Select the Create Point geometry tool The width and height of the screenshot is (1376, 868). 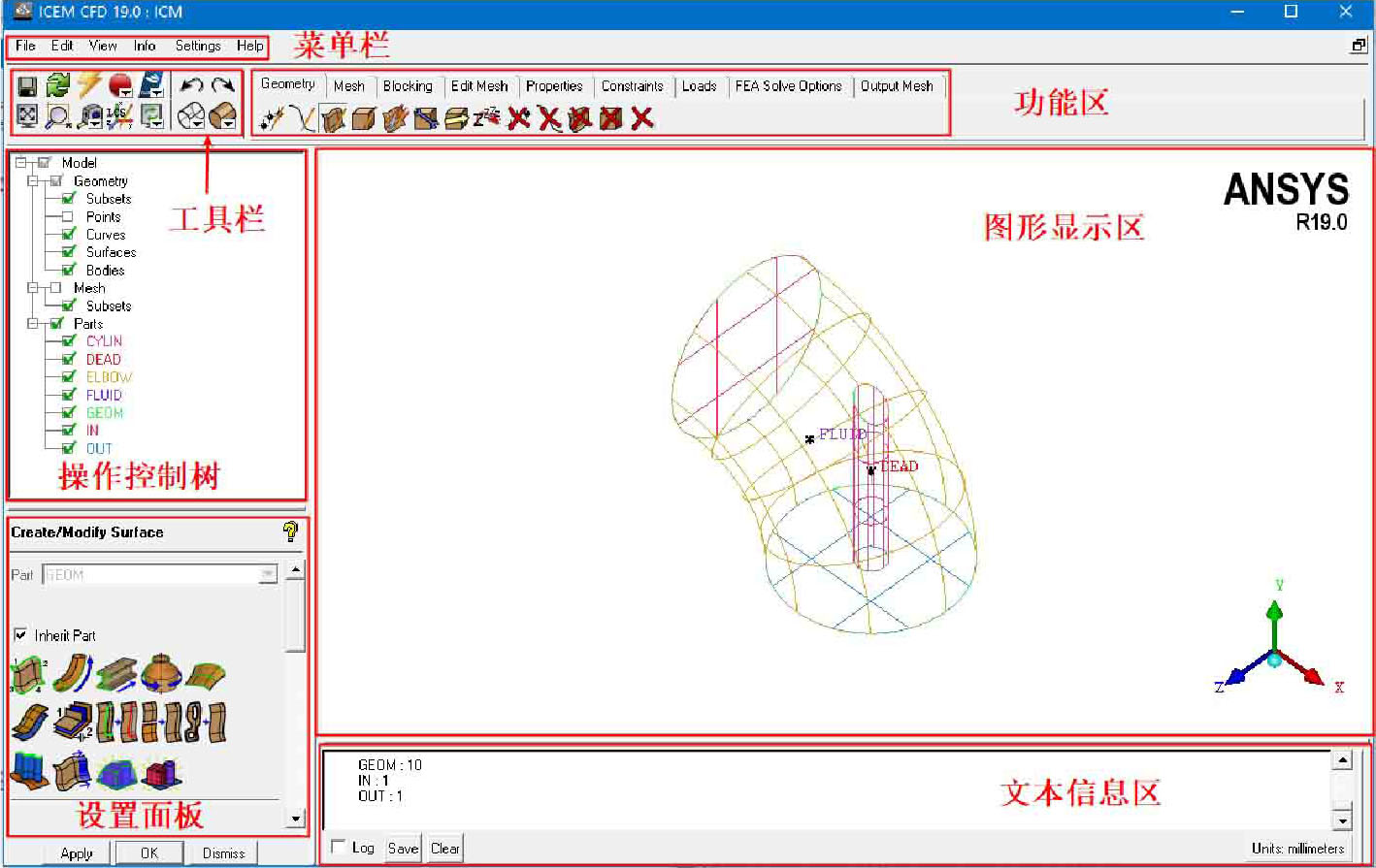point(273,118)
